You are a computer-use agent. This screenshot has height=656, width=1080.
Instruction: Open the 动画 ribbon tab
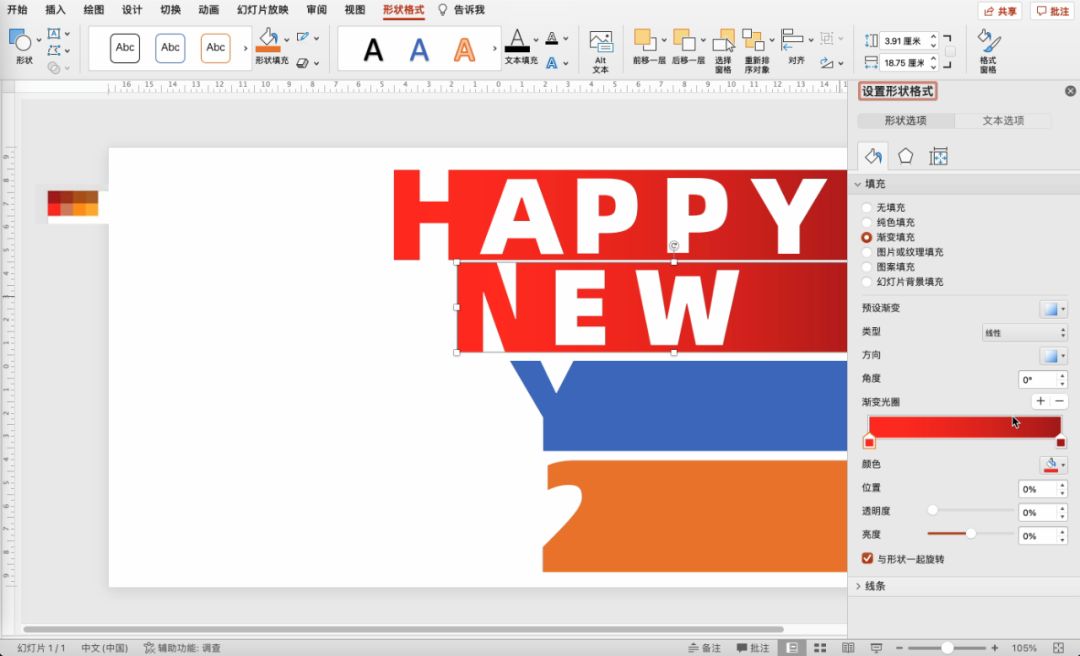point(209,10)
